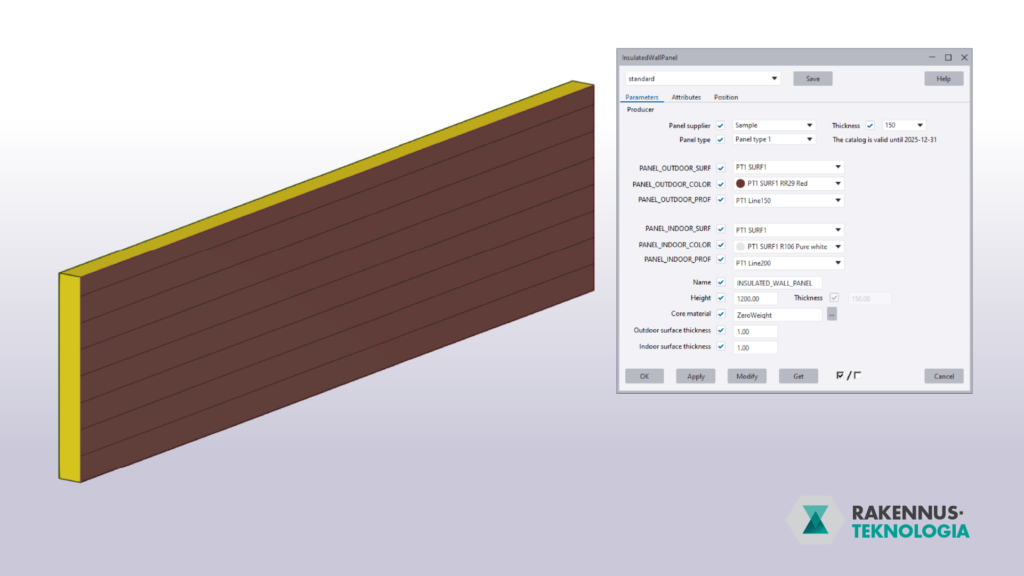Click the Apply button

tap(695, 376)
